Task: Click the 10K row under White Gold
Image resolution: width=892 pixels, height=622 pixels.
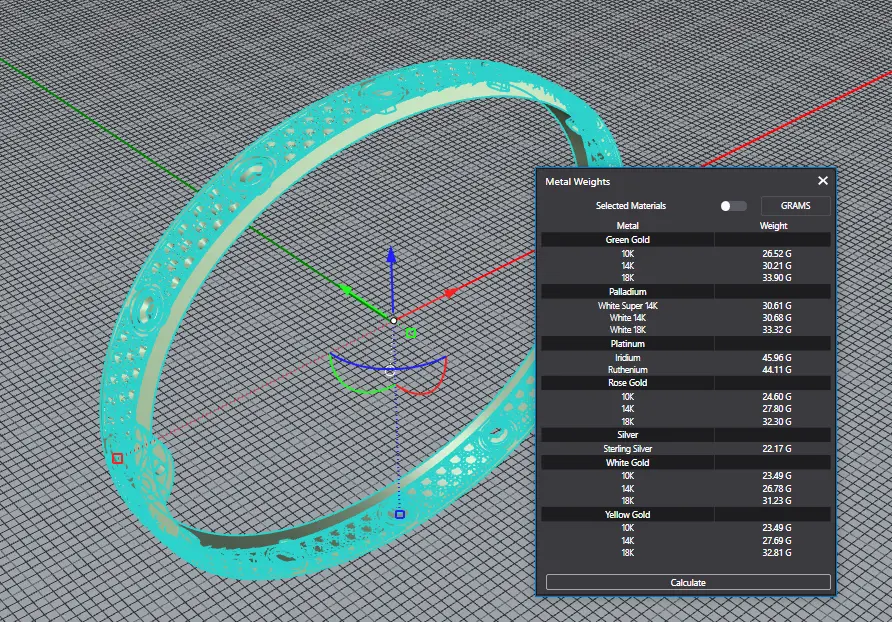Action: 686,476
